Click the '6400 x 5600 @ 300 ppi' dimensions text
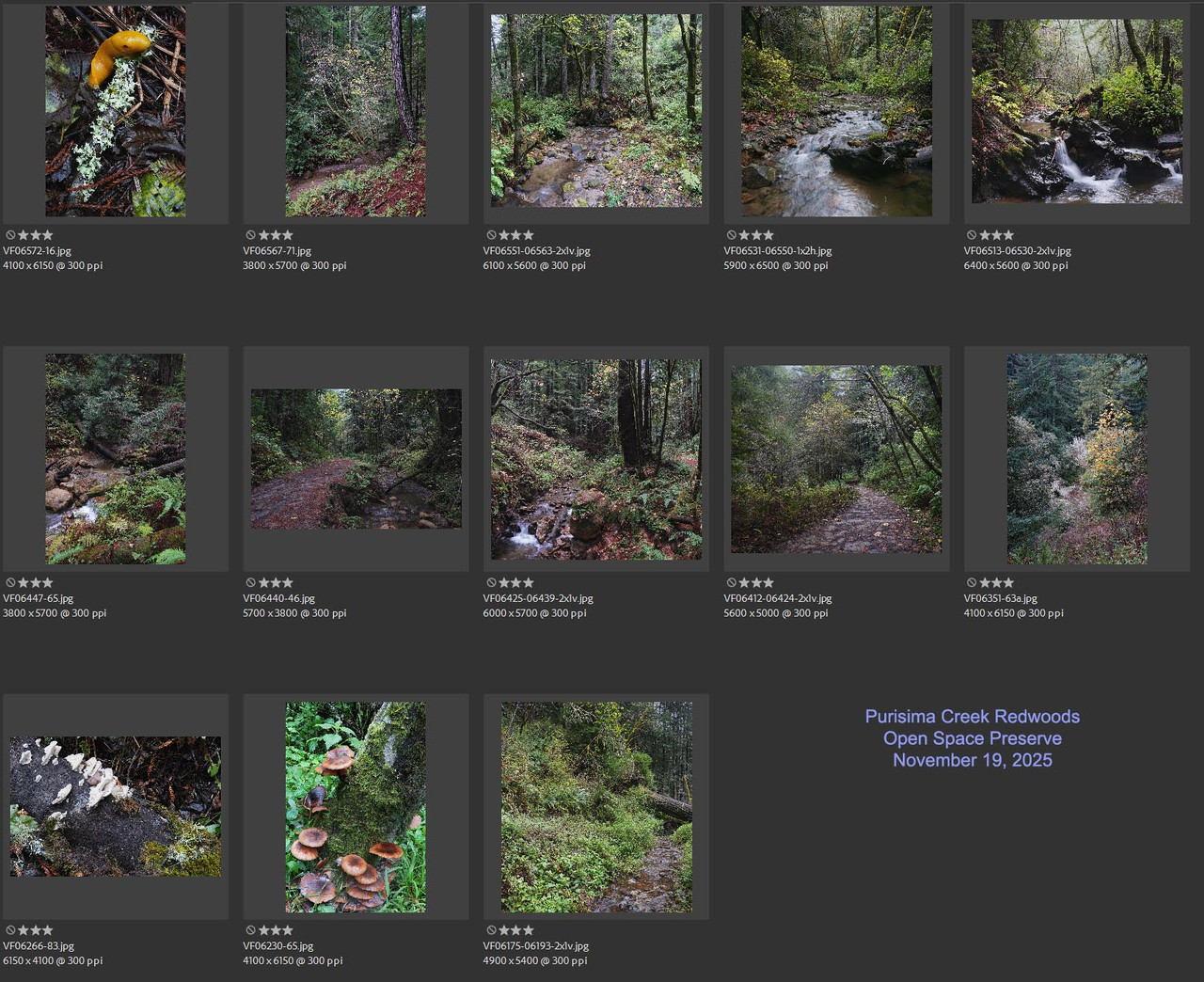1204x982 pixels. (x=1016, y=265)
